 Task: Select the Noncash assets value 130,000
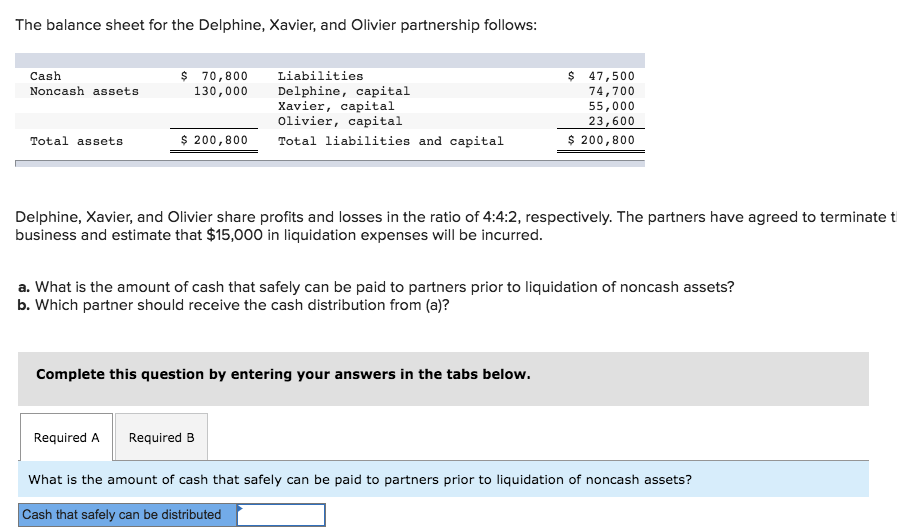pyautogui.click(x=221, y=91)
